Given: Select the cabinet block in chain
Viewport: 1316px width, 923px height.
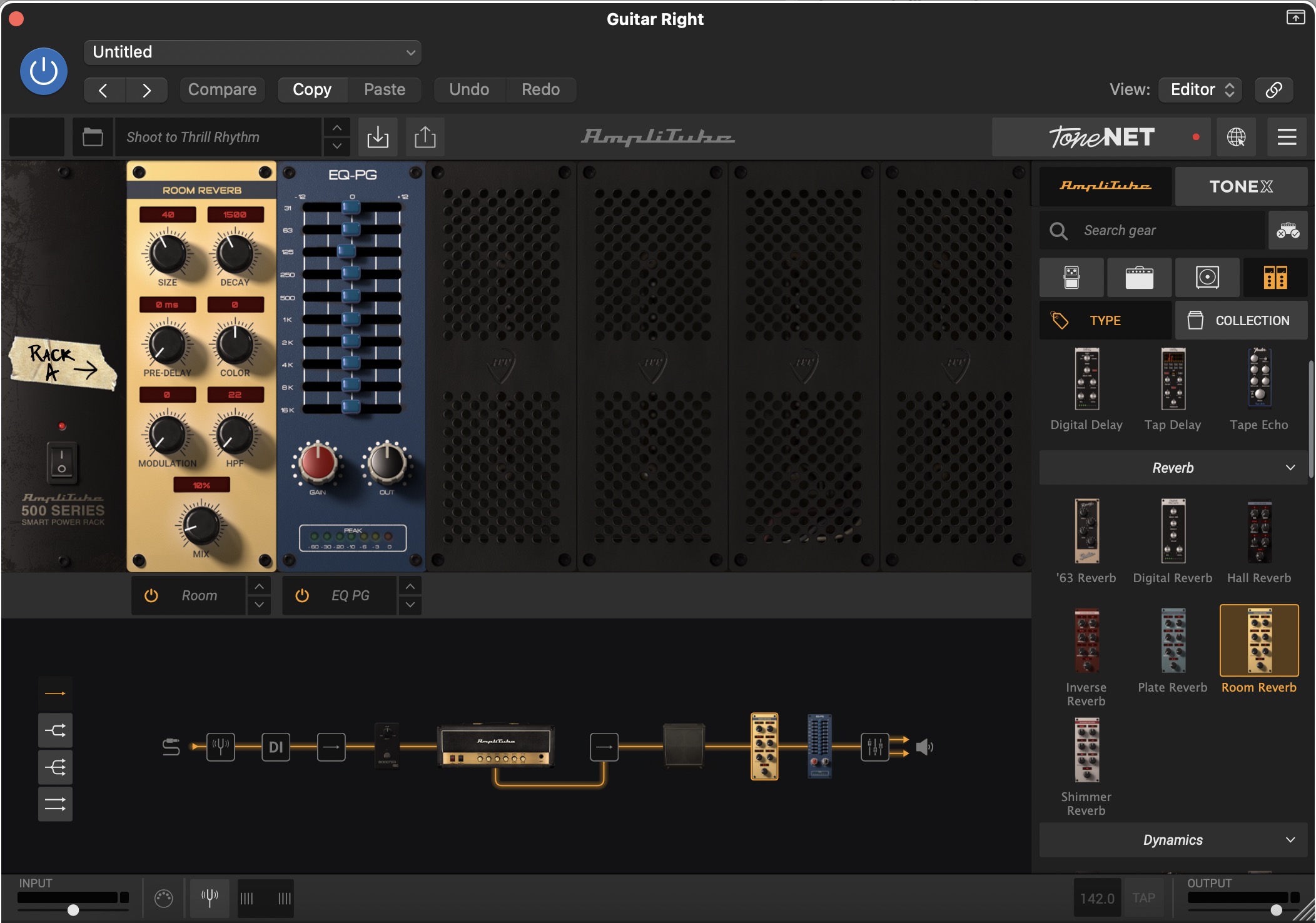Looking at the screenshot, I should 684,745.
